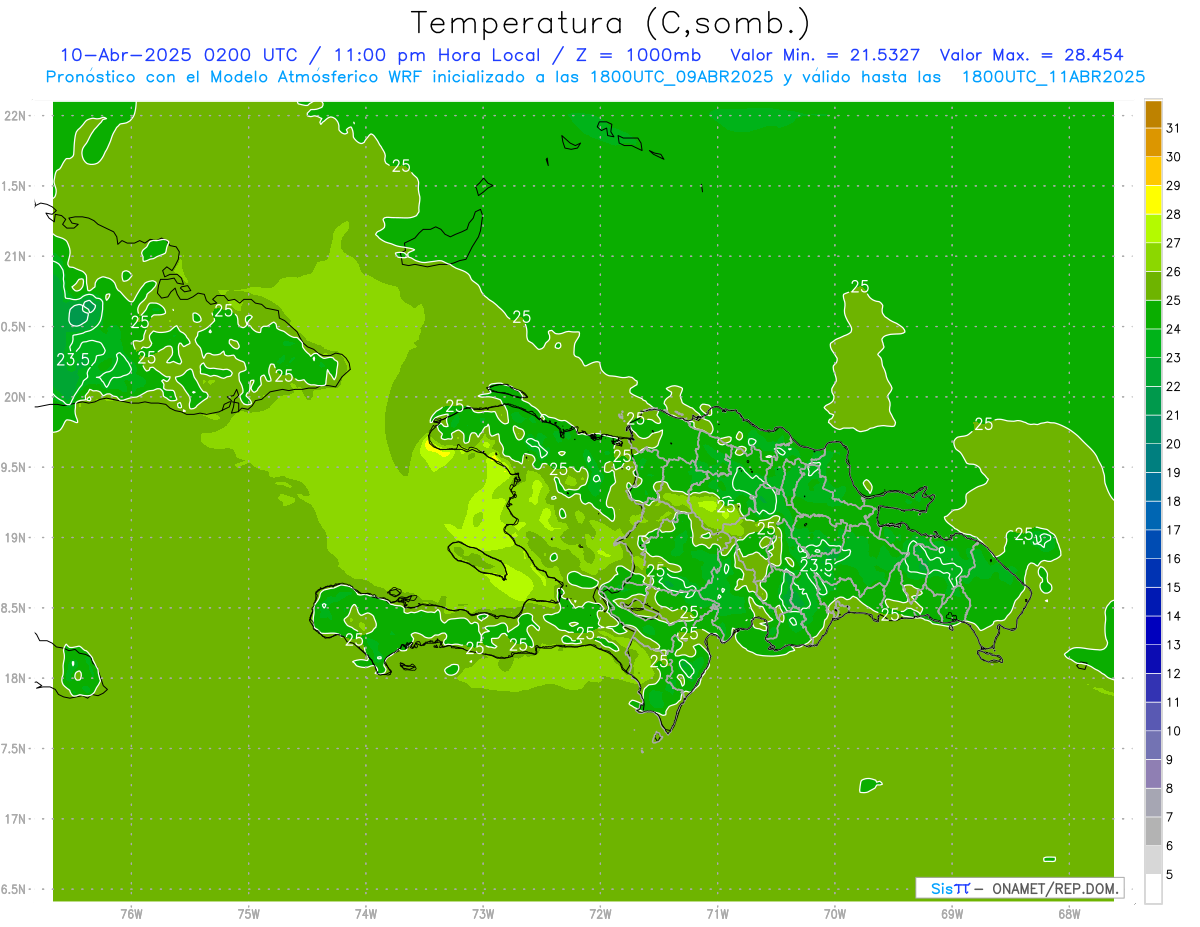The image size is (1200, 927).
Task: Click the yellow legend swatch between 28 and 29
Action: point(1153,200)
